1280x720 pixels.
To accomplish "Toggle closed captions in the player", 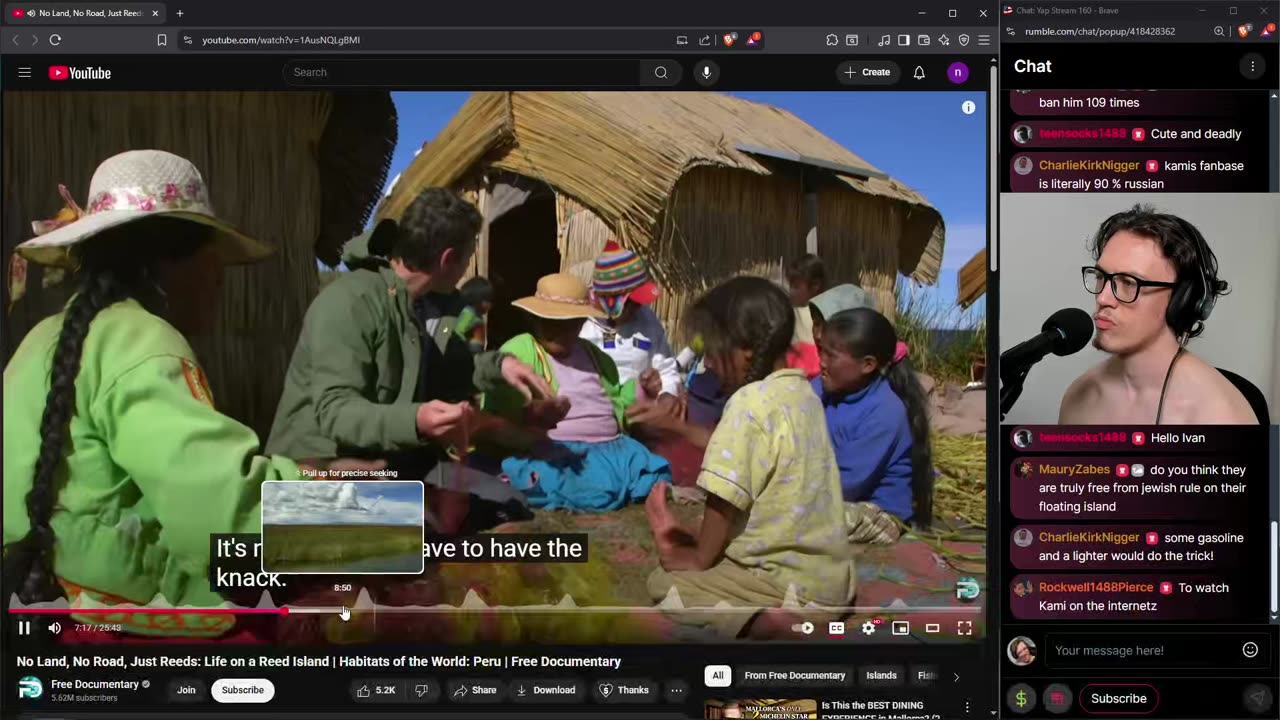I will pyautogui.click(x=836, y=628).
